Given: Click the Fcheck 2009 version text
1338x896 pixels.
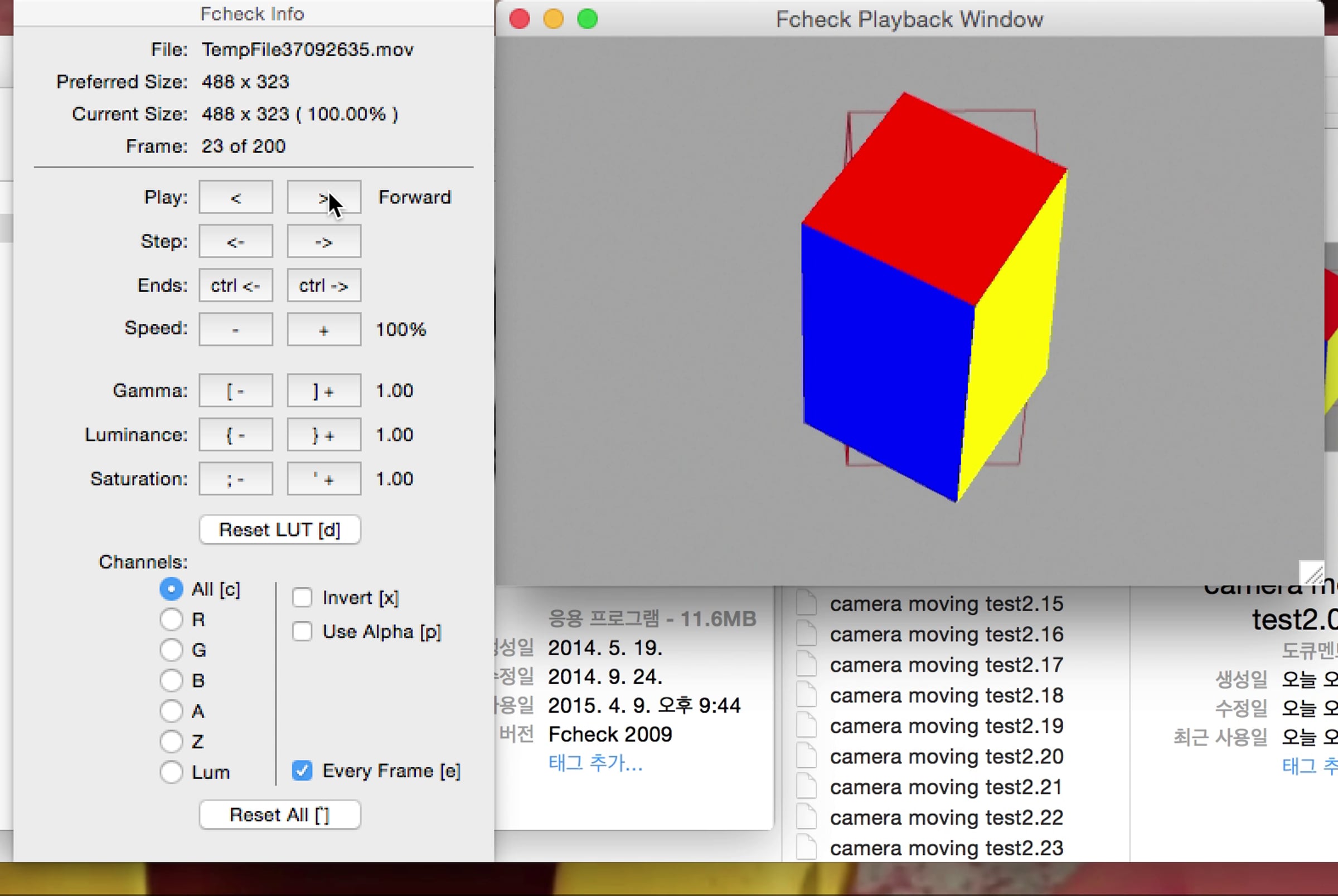Looking at the screenshot, I should point(610,734).
